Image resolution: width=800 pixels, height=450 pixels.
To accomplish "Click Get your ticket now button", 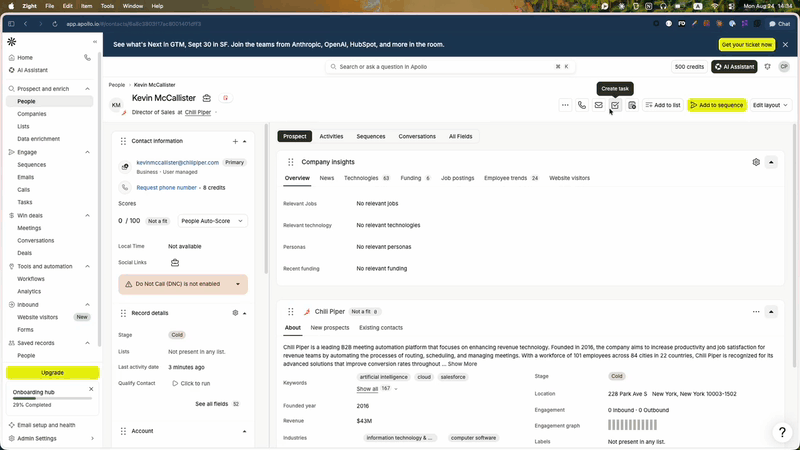I will click(x=746, y=45).
